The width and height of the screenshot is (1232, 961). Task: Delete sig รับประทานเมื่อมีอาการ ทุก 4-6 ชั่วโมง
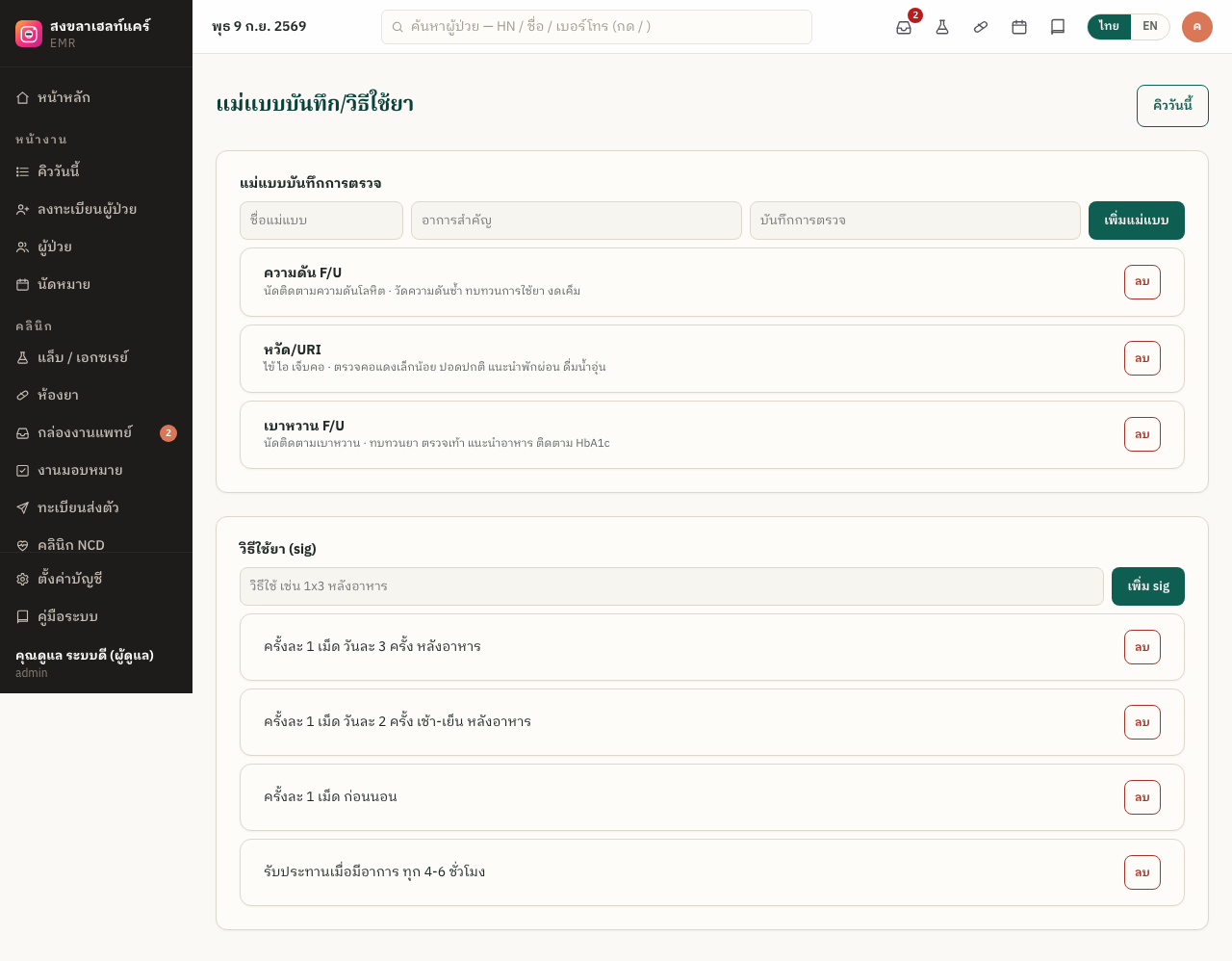click(1142, 872)
